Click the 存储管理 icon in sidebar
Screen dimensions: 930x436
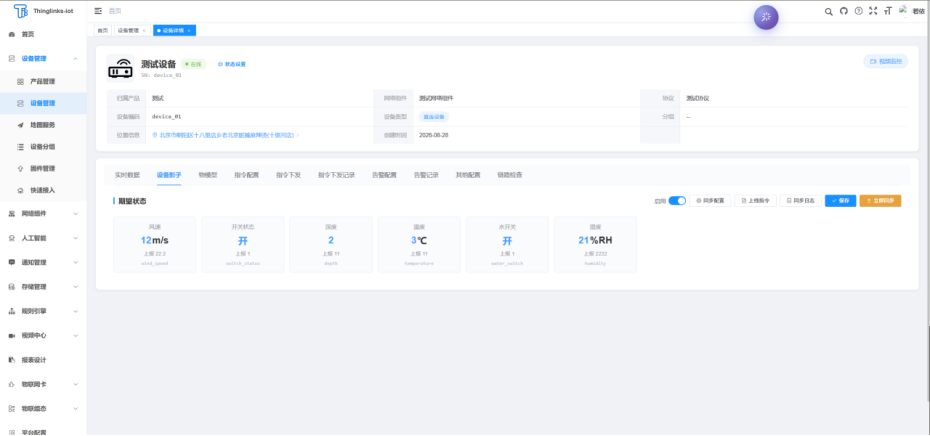tap(12, 287)
